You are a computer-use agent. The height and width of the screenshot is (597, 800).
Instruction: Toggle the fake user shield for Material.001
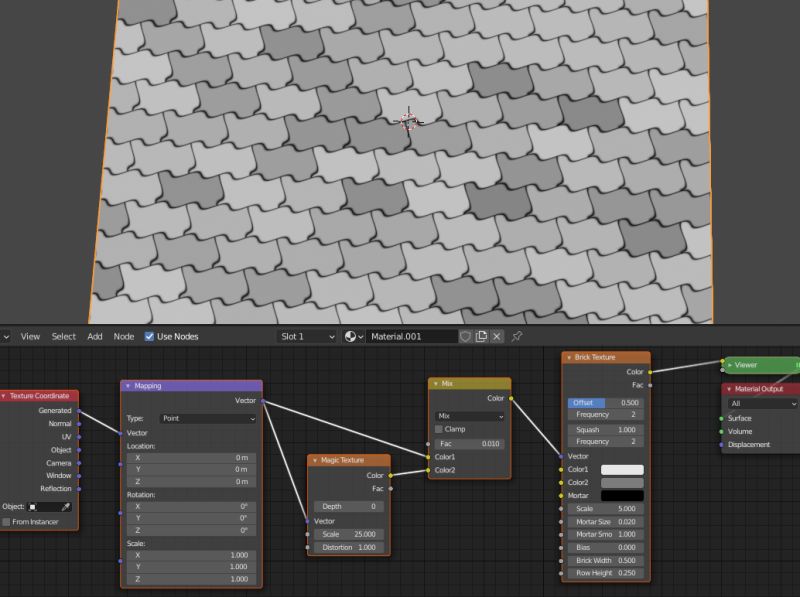point(466,337)
